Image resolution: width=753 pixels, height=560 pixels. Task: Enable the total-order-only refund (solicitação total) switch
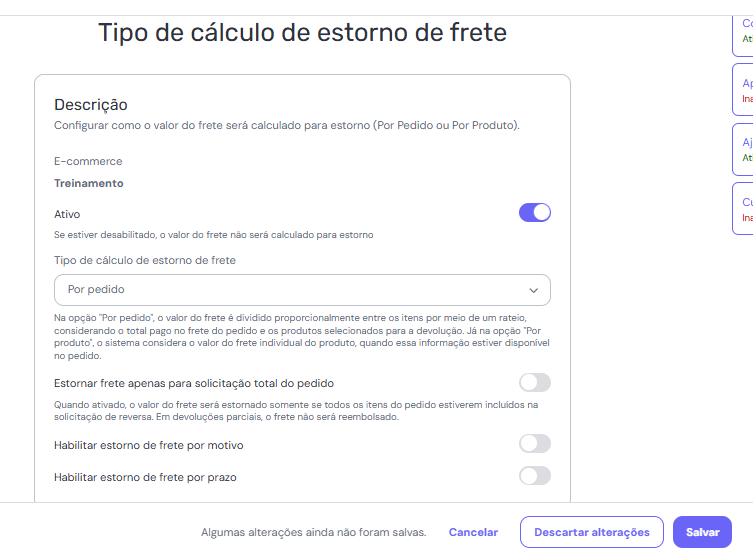point(535,383)
